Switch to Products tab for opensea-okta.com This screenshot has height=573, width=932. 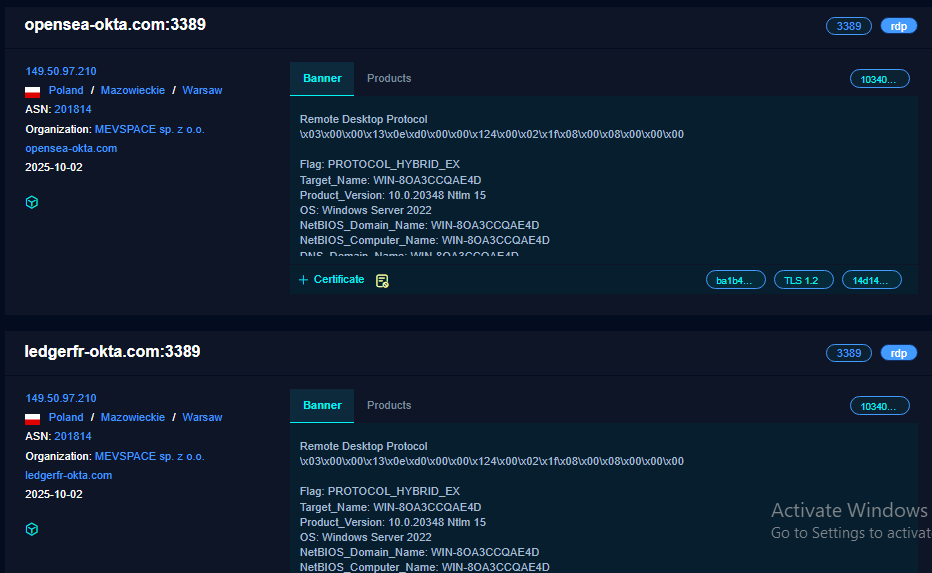click(x=389, y=78)
